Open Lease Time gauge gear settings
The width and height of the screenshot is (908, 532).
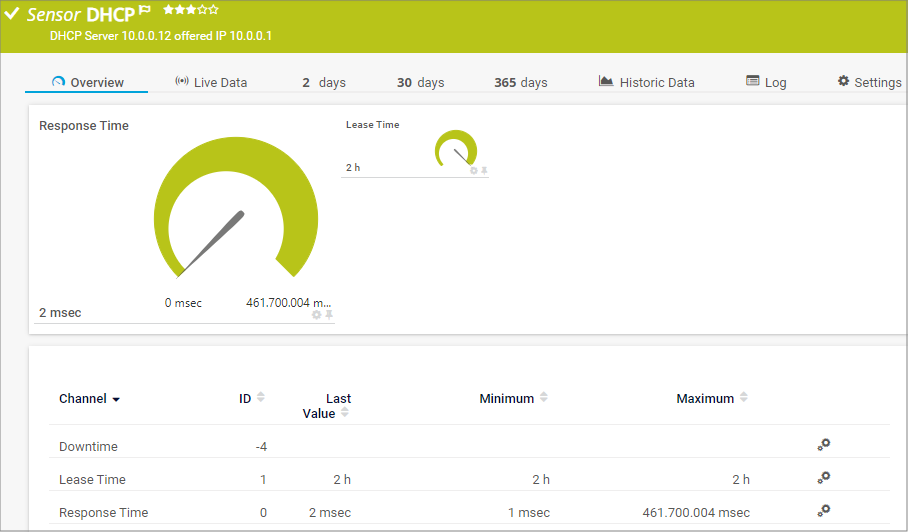tap(474, 171)
